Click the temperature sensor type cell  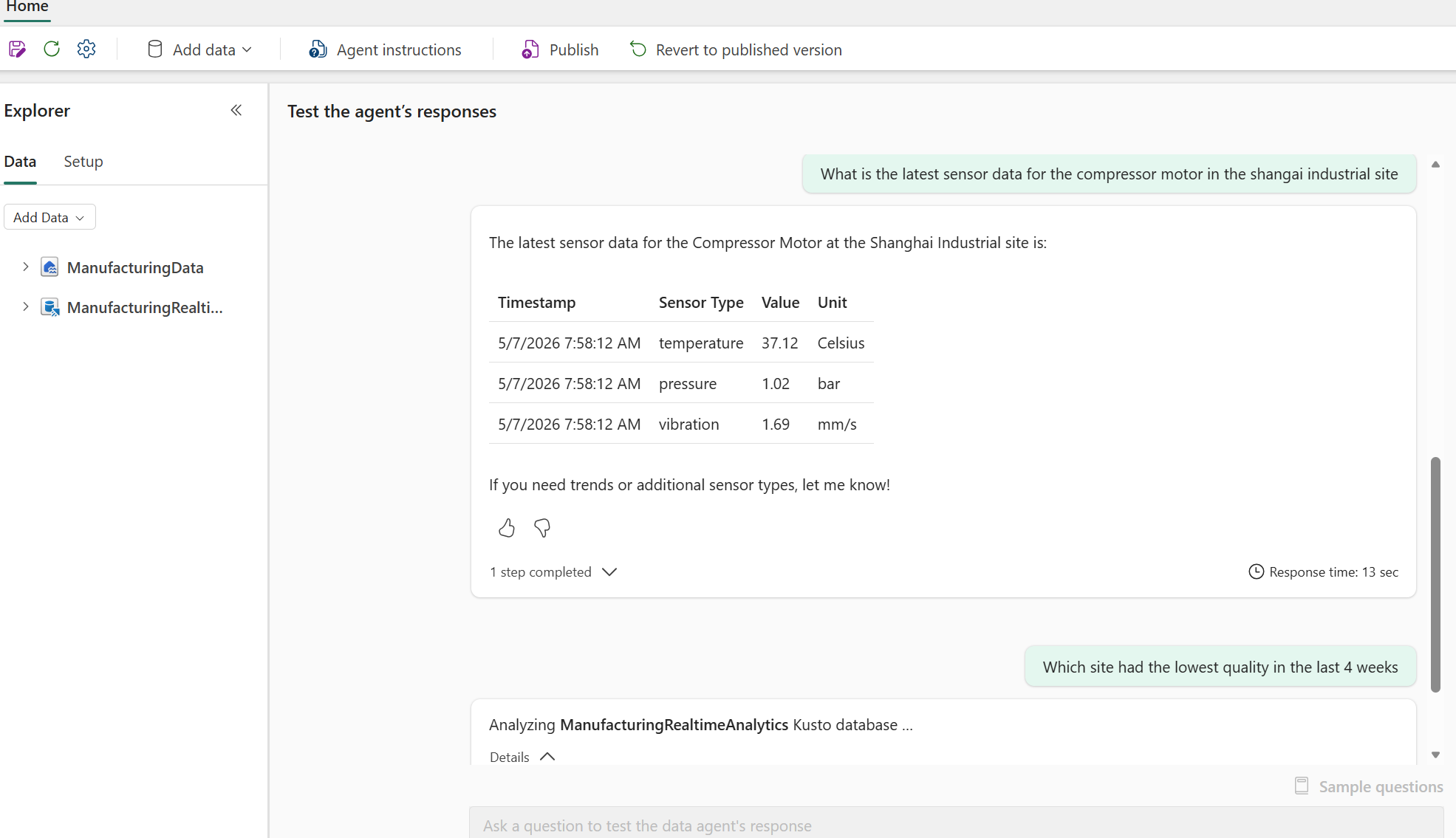tap(701, 343)
